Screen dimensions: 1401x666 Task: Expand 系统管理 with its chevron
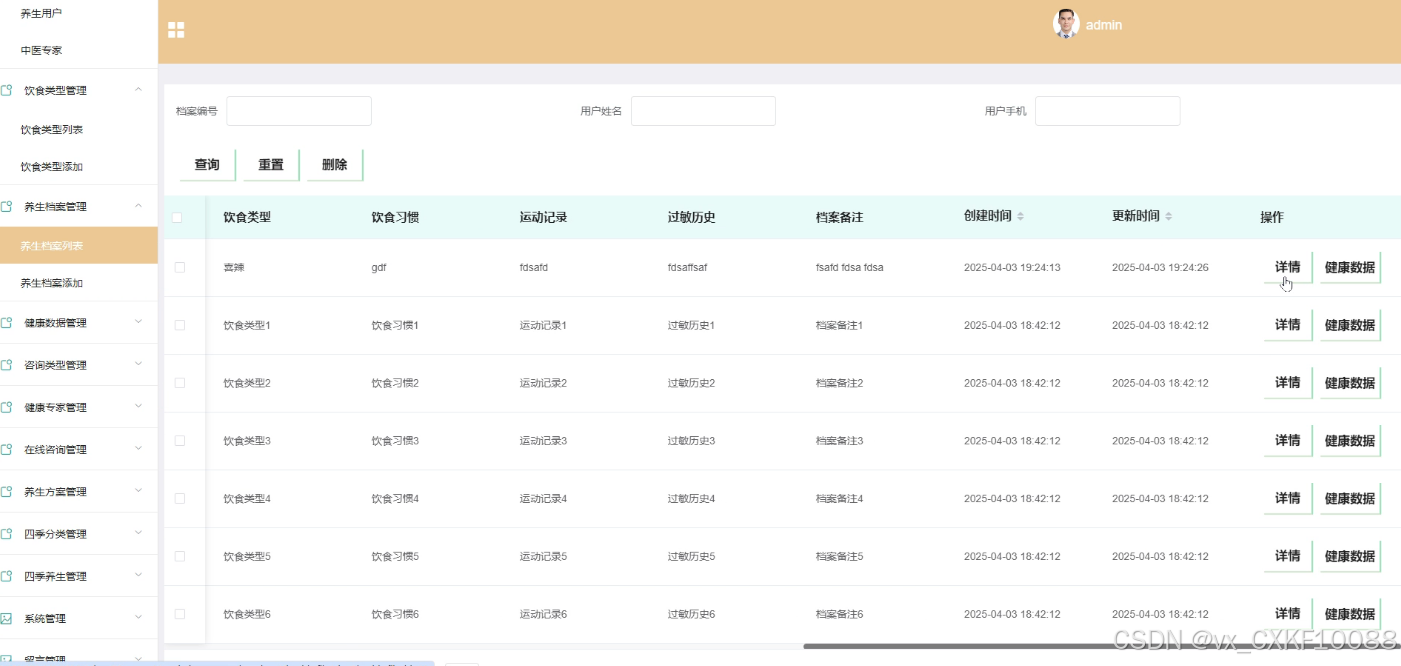[138, 618]
